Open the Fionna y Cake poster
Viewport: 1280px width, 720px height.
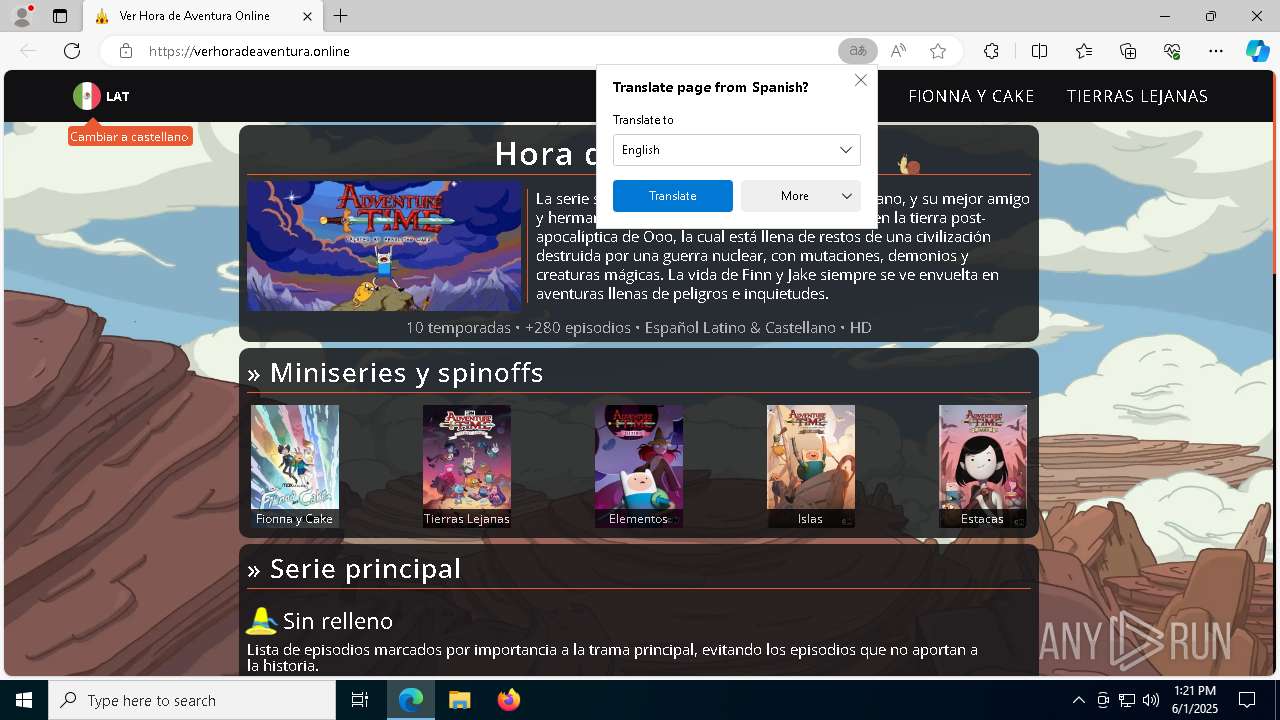295,466
